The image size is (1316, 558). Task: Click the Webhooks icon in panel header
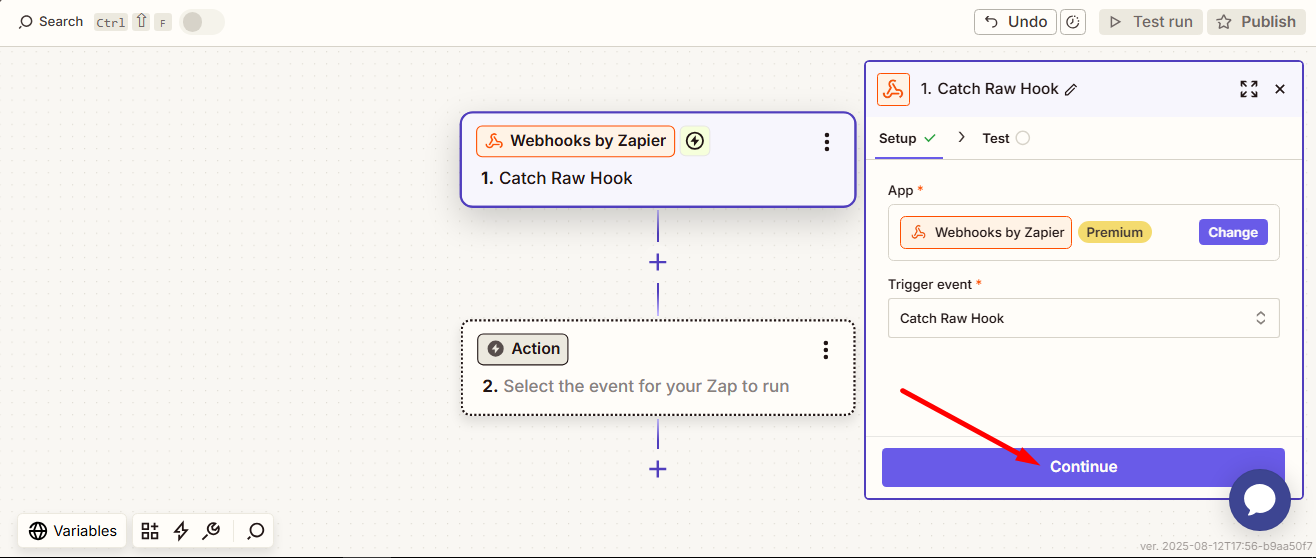893,89
